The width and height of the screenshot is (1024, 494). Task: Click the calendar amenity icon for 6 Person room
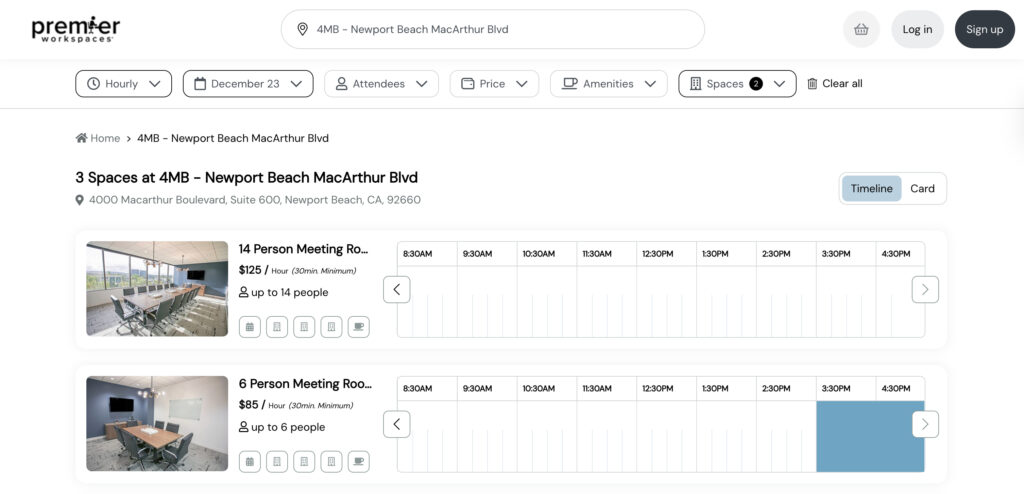pos(250,461)
